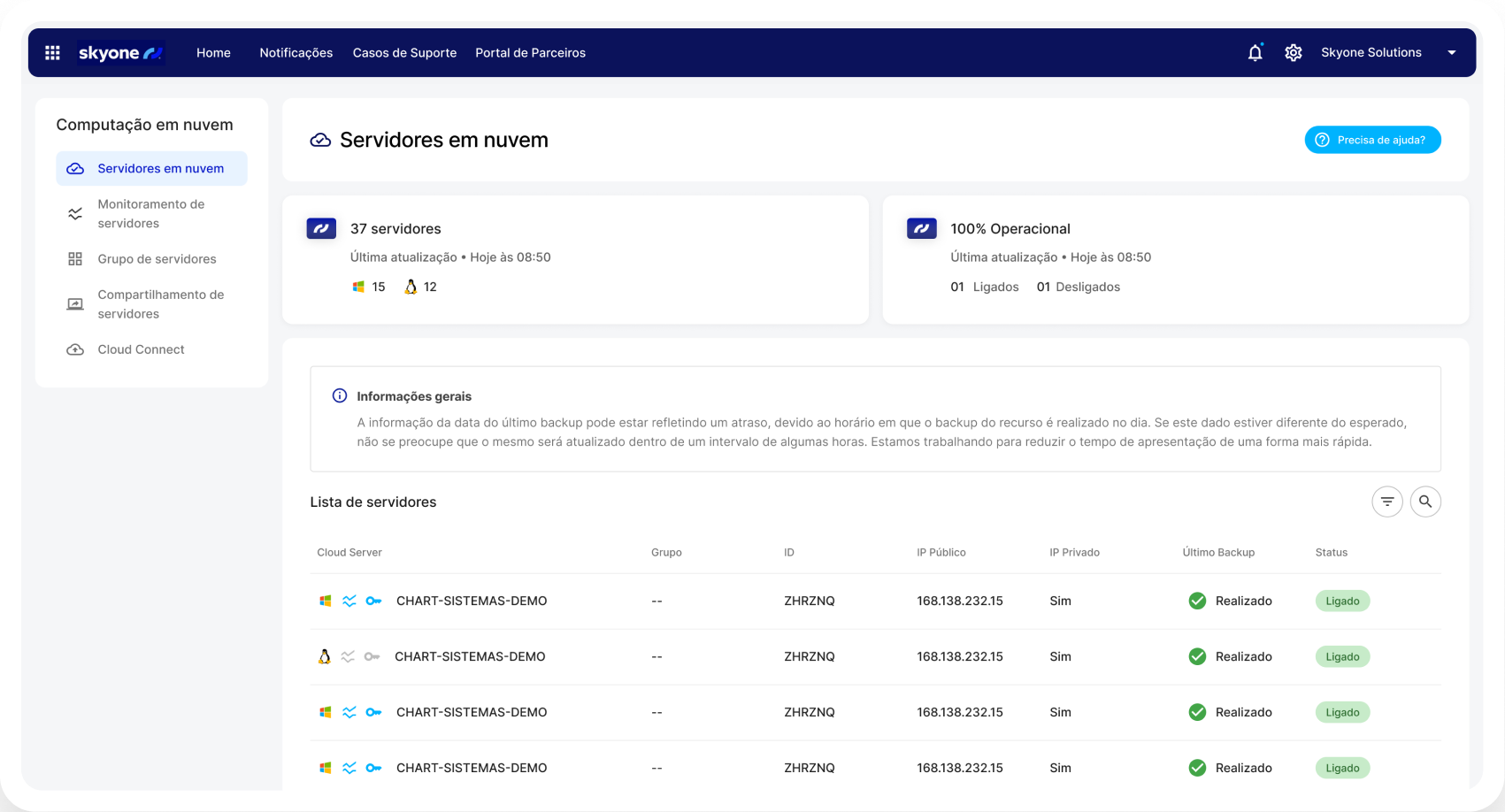1505x812 pixels.
Task: Open the Portal de Parceiros menu item
Action: coord(530,52)
